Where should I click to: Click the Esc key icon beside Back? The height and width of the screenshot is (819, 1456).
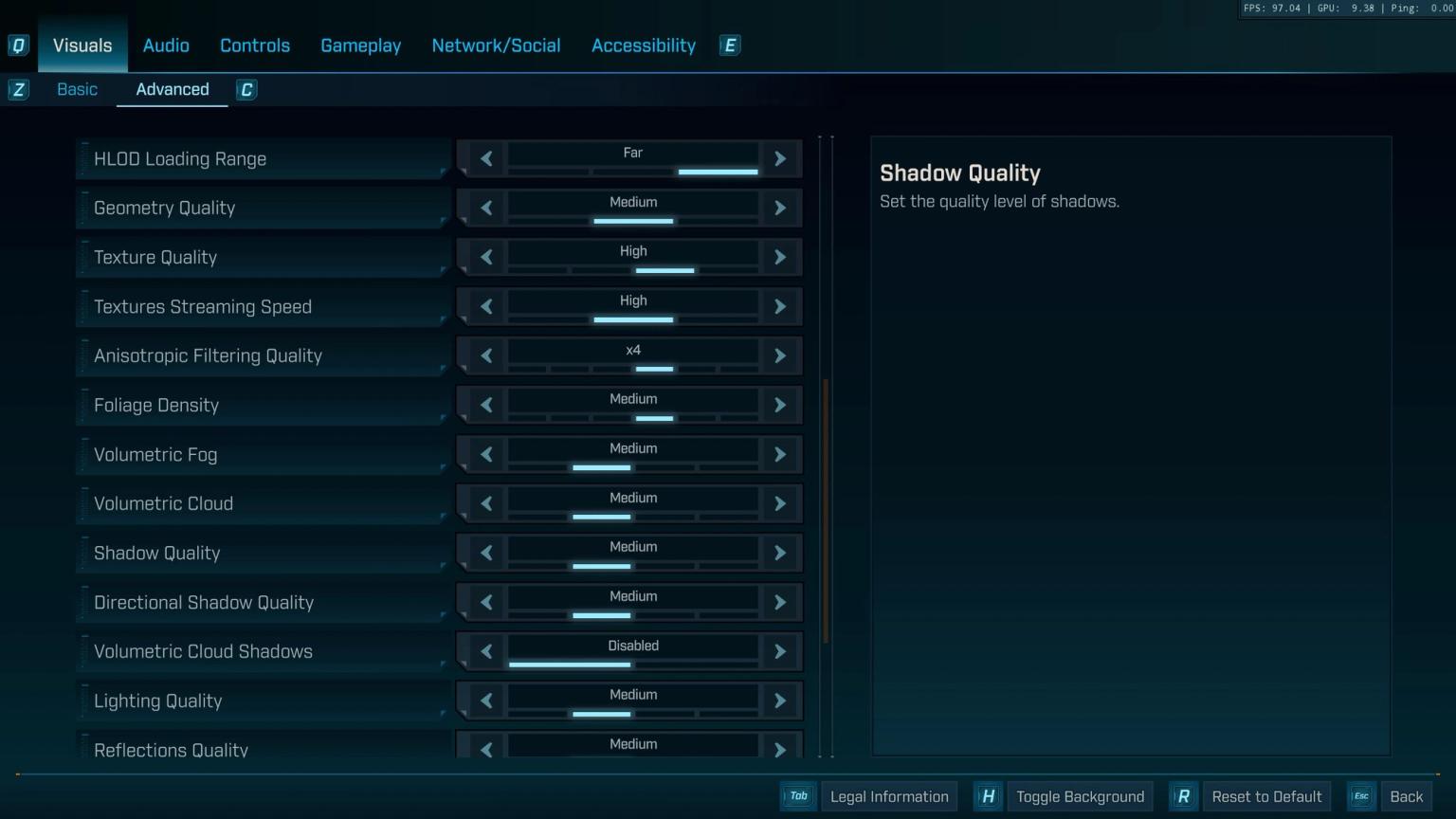pyautogui.click(x=1360, y=796)
